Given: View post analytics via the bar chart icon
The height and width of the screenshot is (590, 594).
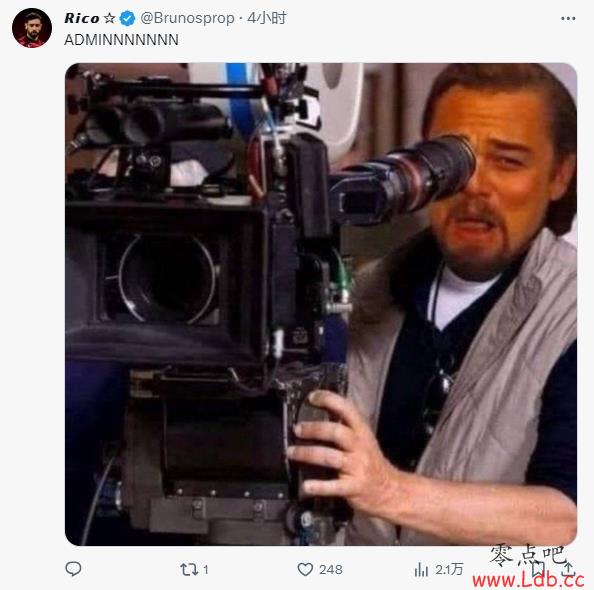Looking at the screenshot, I should pos(421,569).
